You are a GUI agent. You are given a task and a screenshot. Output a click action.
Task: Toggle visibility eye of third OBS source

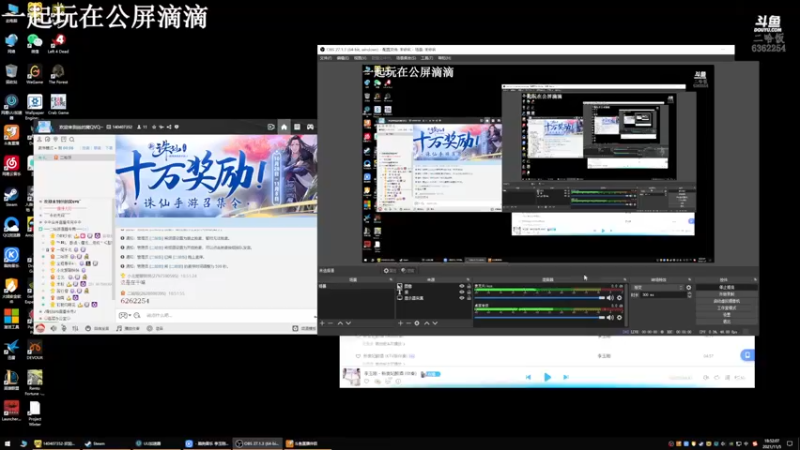click(x=462, y=298)
